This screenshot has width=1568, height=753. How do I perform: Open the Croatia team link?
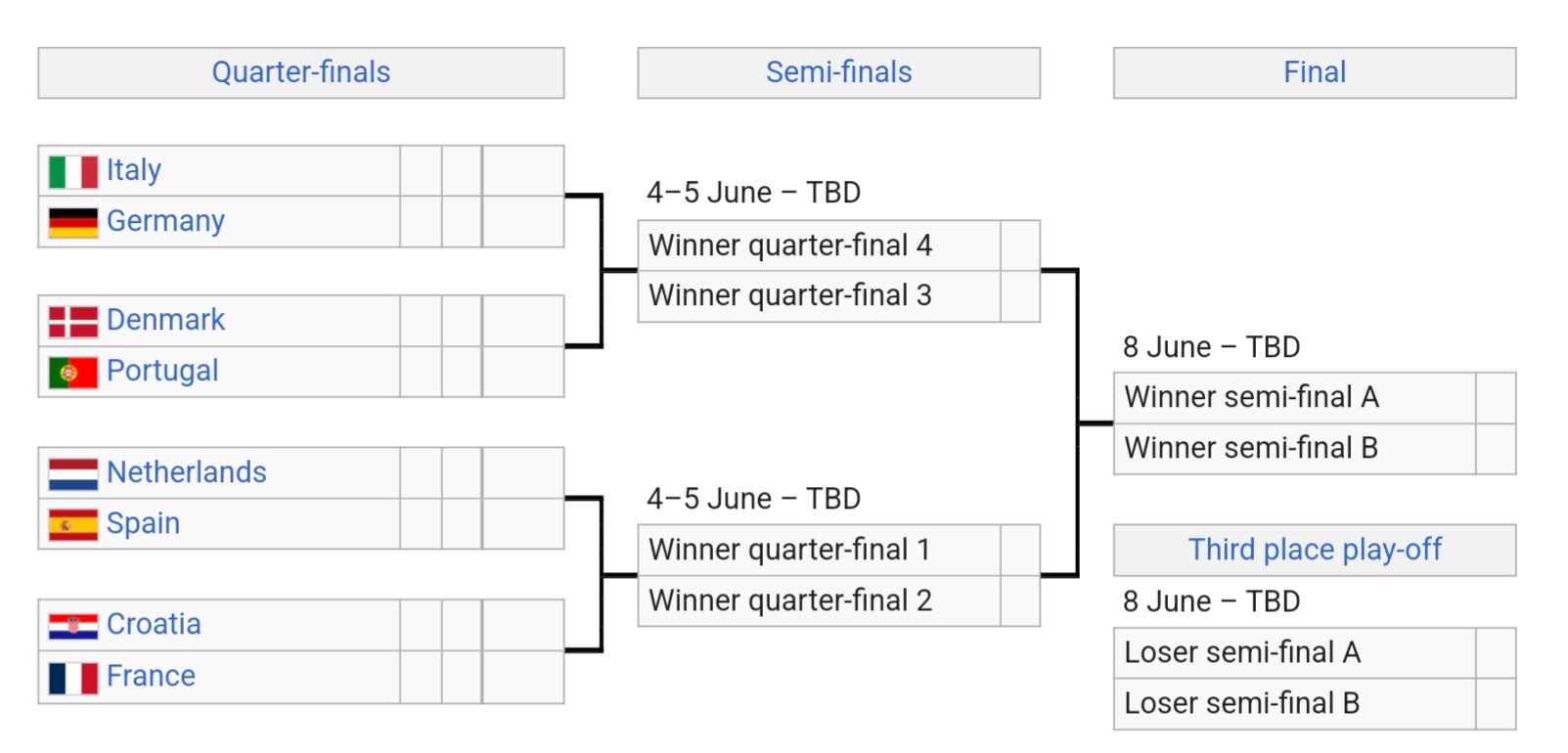pos(154,624)
